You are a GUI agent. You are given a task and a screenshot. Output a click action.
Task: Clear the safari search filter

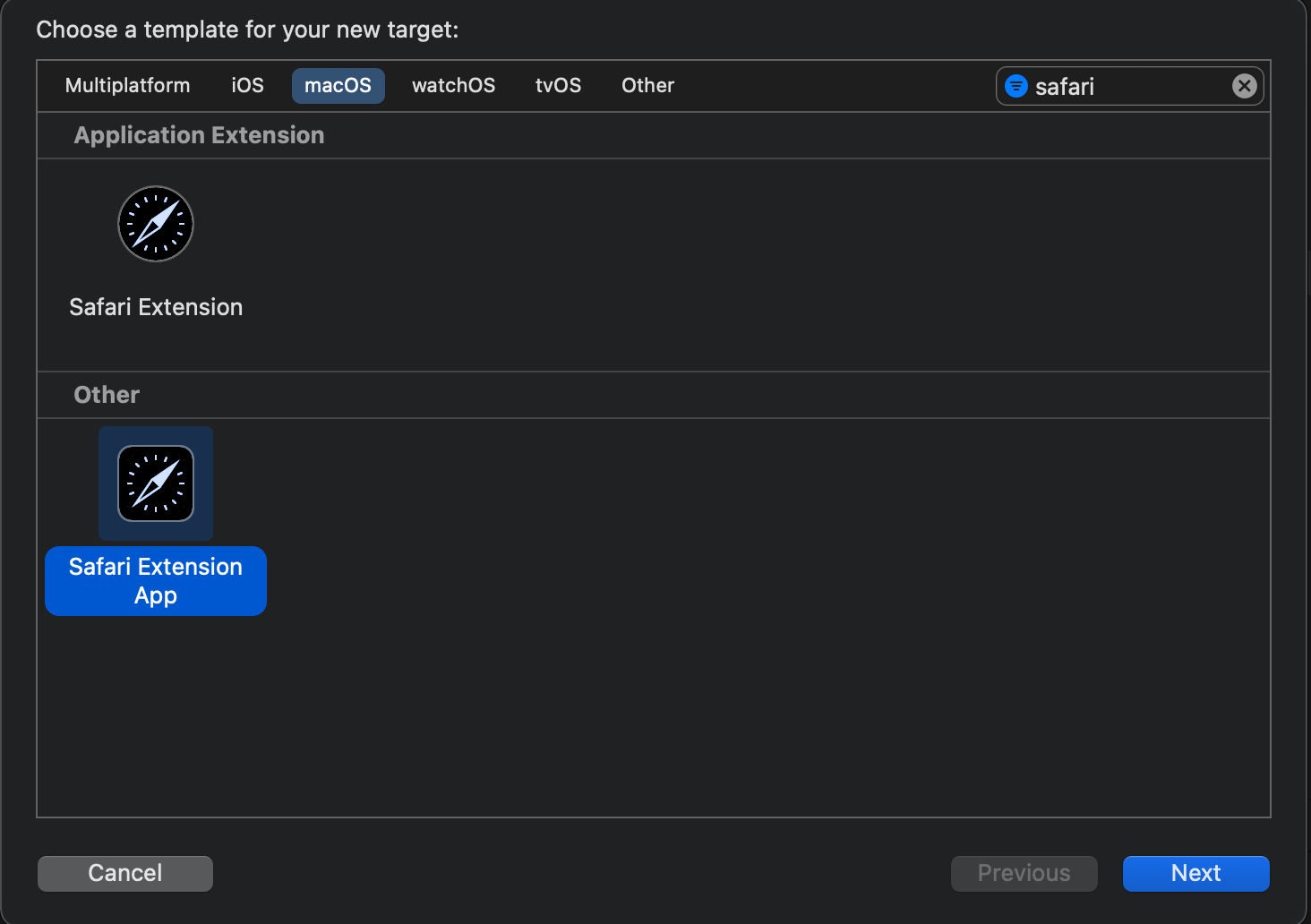(1244, 86)
